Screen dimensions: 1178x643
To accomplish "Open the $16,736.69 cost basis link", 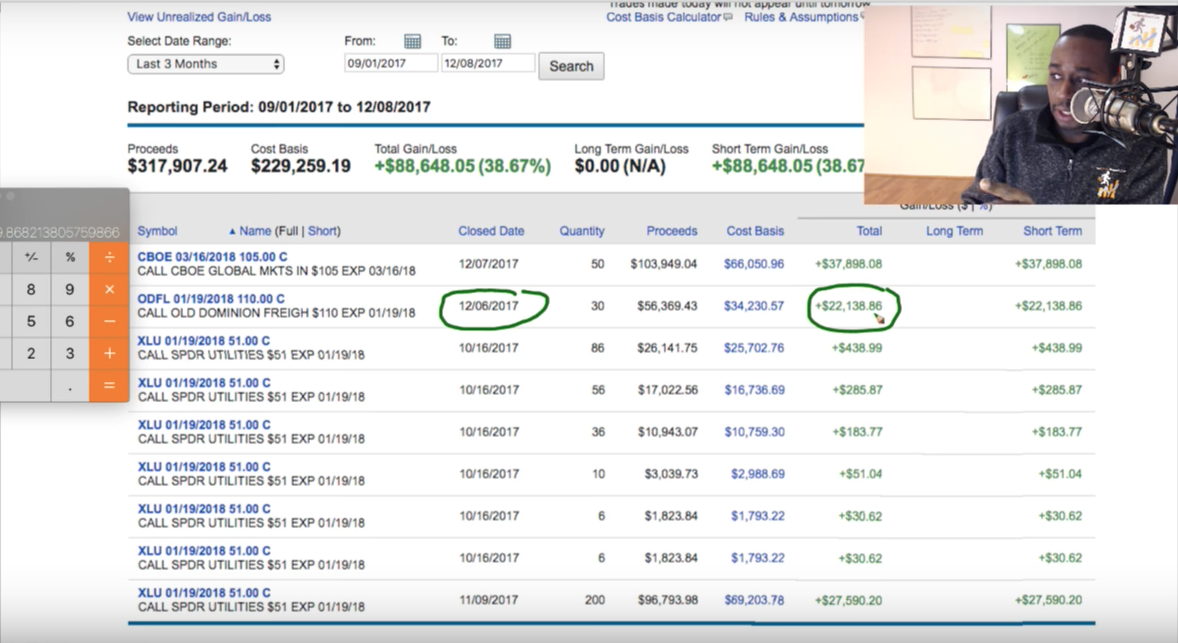I will click(754, 391).
